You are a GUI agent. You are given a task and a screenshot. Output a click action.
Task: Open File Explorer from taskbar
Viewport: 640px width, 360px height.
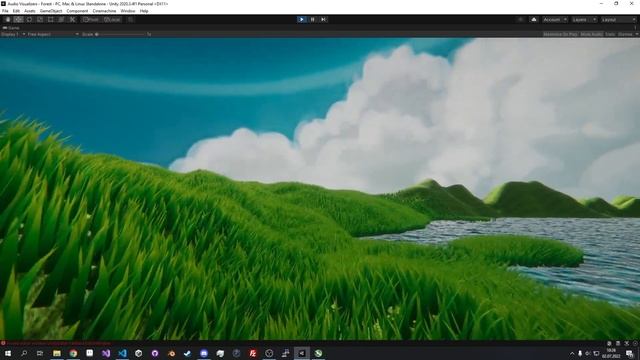tap(57, 353)
